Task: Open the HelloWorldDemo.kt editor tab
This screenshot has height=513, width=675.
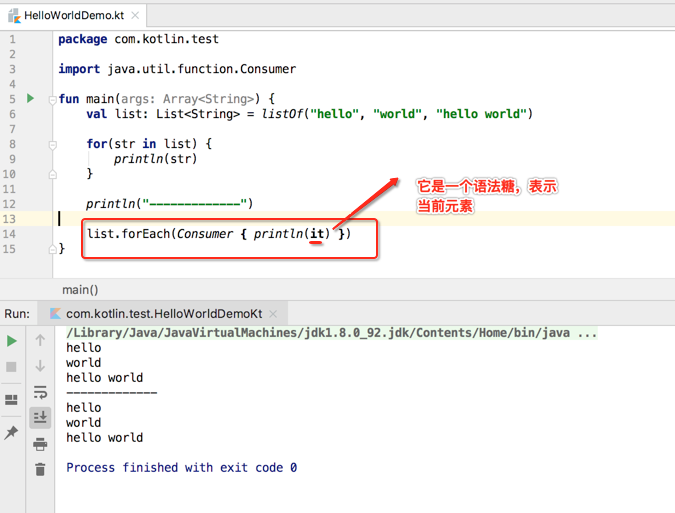Action: pos(74,15)
